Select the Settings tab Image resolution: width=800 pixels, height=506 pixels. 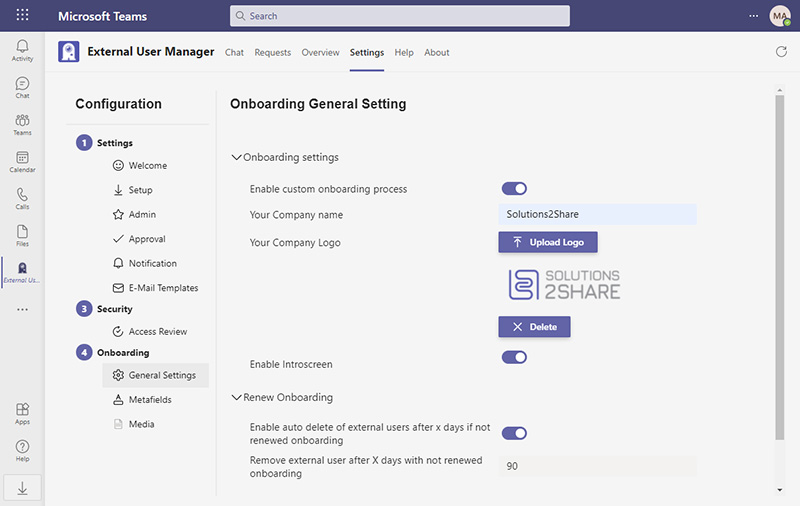pos(367,53)
